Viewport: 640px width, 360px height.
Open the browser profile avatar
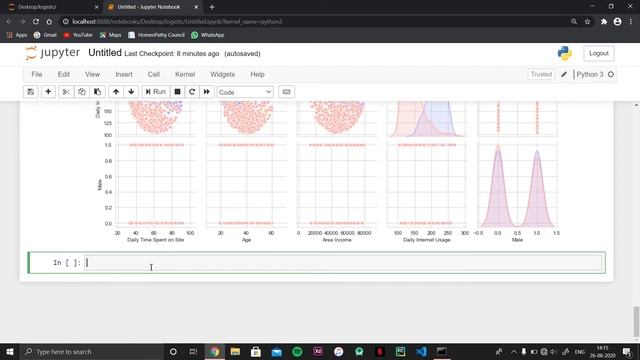618,22
